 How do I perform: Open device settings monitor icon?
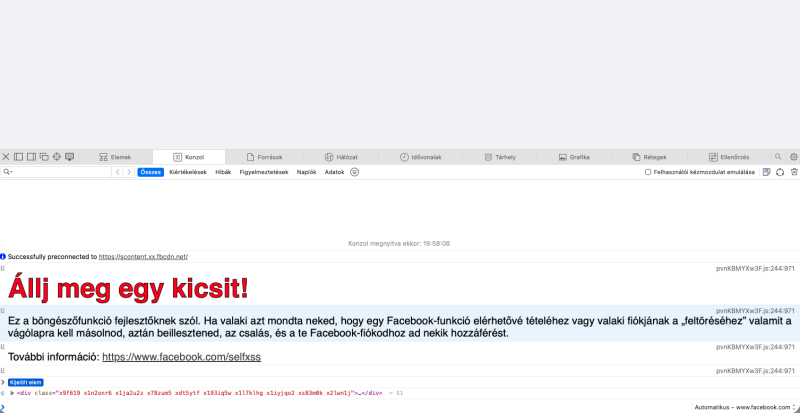(69, 157)
